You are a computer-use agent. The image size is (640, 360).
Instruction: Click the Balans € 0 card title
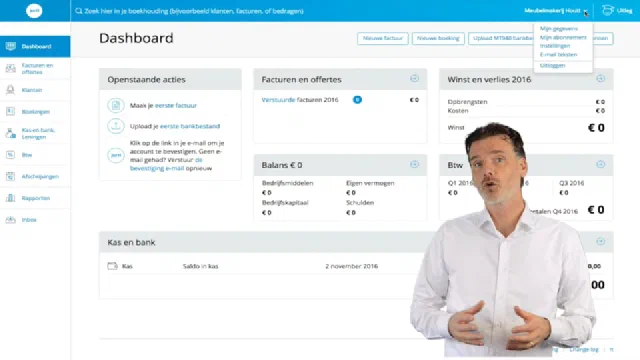point(282,165)
